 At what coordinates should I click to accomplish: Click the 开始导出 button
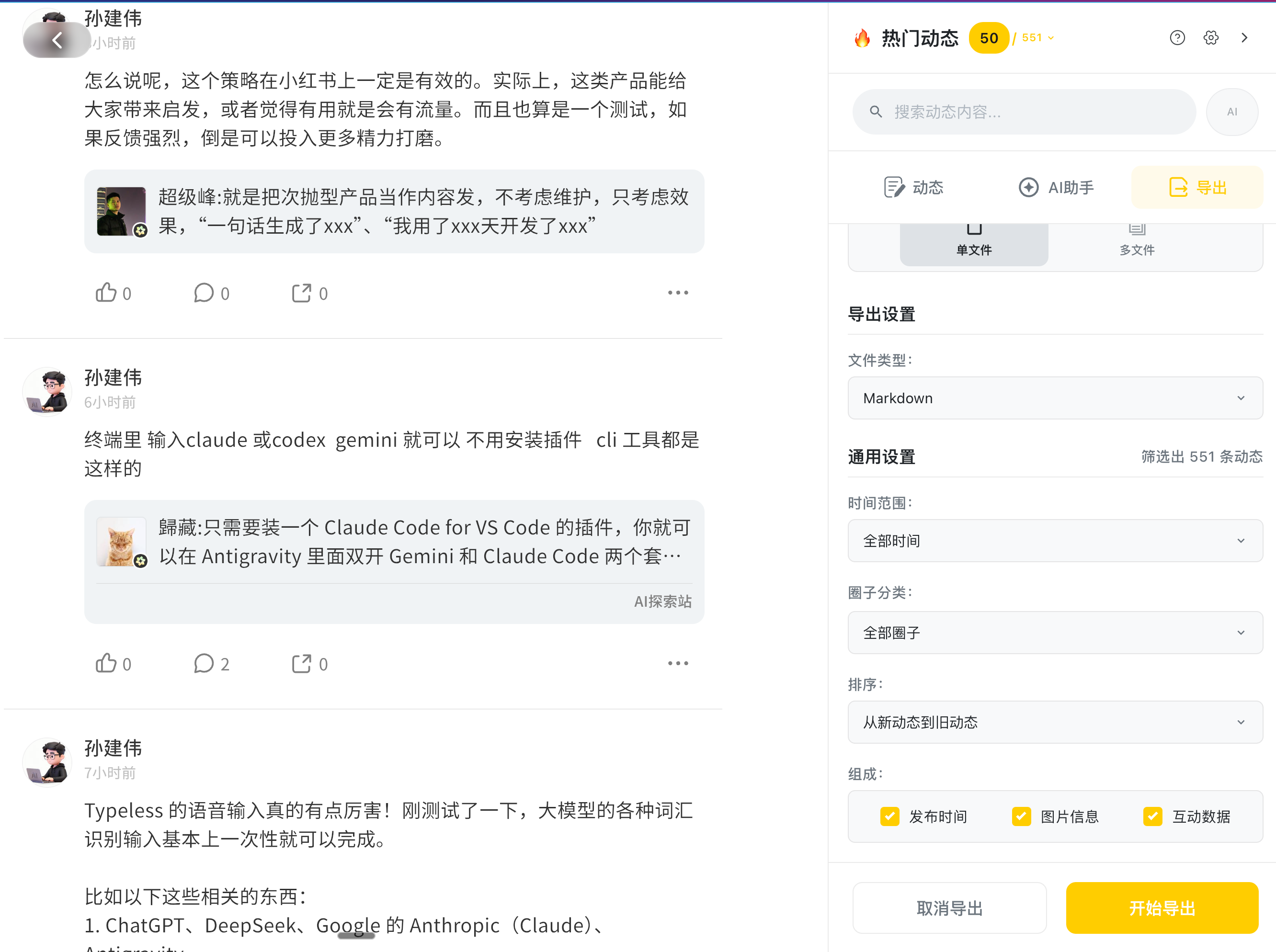1162,907
